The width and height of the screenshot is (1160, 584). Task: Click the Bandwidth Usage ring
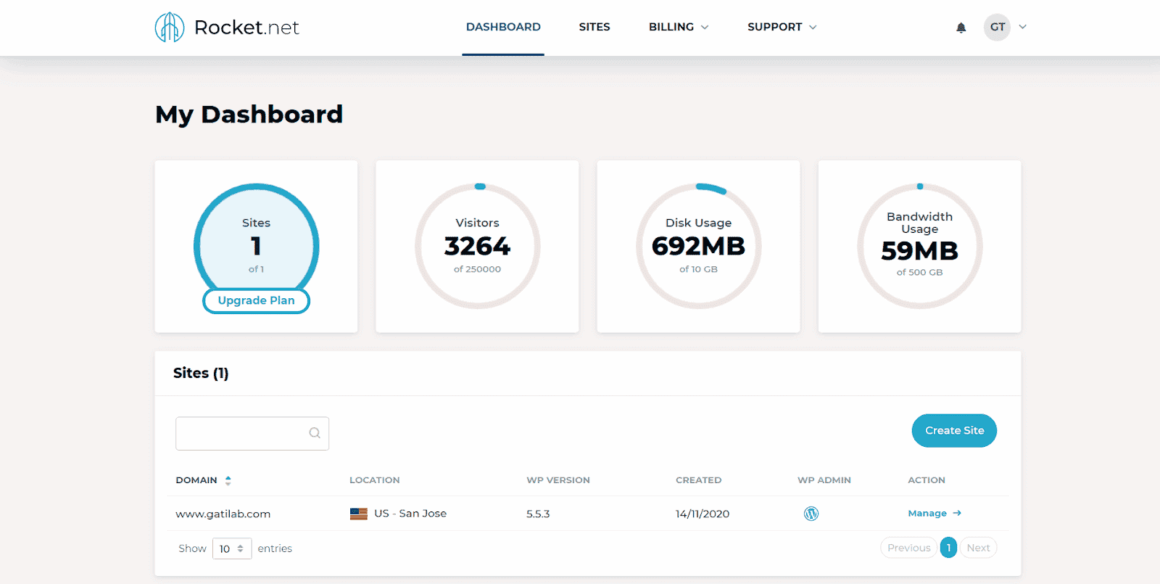tap(919, 243)
